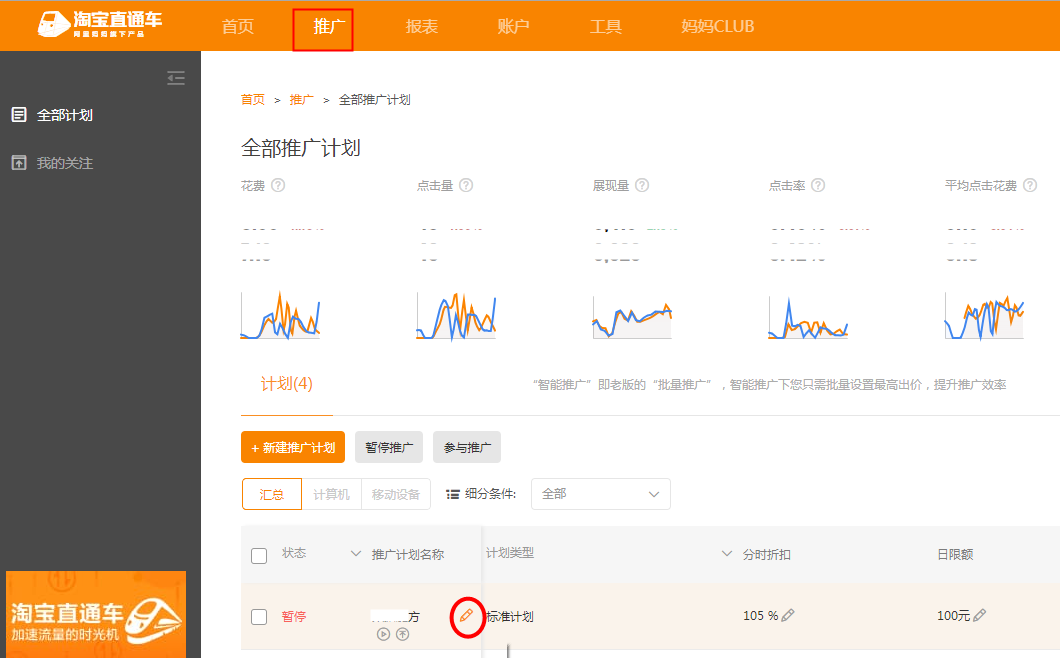
Task: Collapse the left sidebar with the toggle icon
Action: tap(176, 78)
